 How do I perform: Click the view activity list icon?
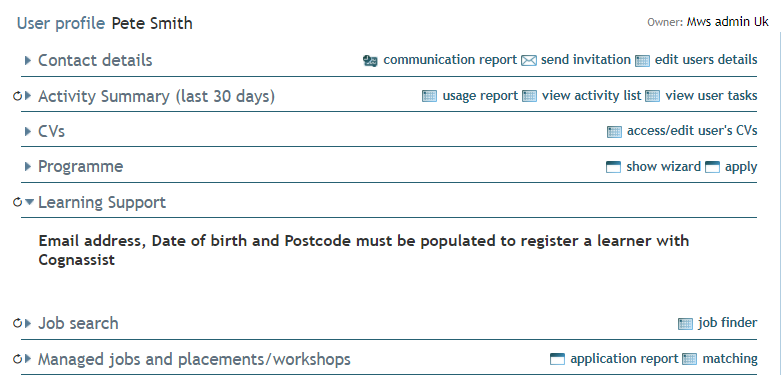pyautogui.click(x=529, y=96)
